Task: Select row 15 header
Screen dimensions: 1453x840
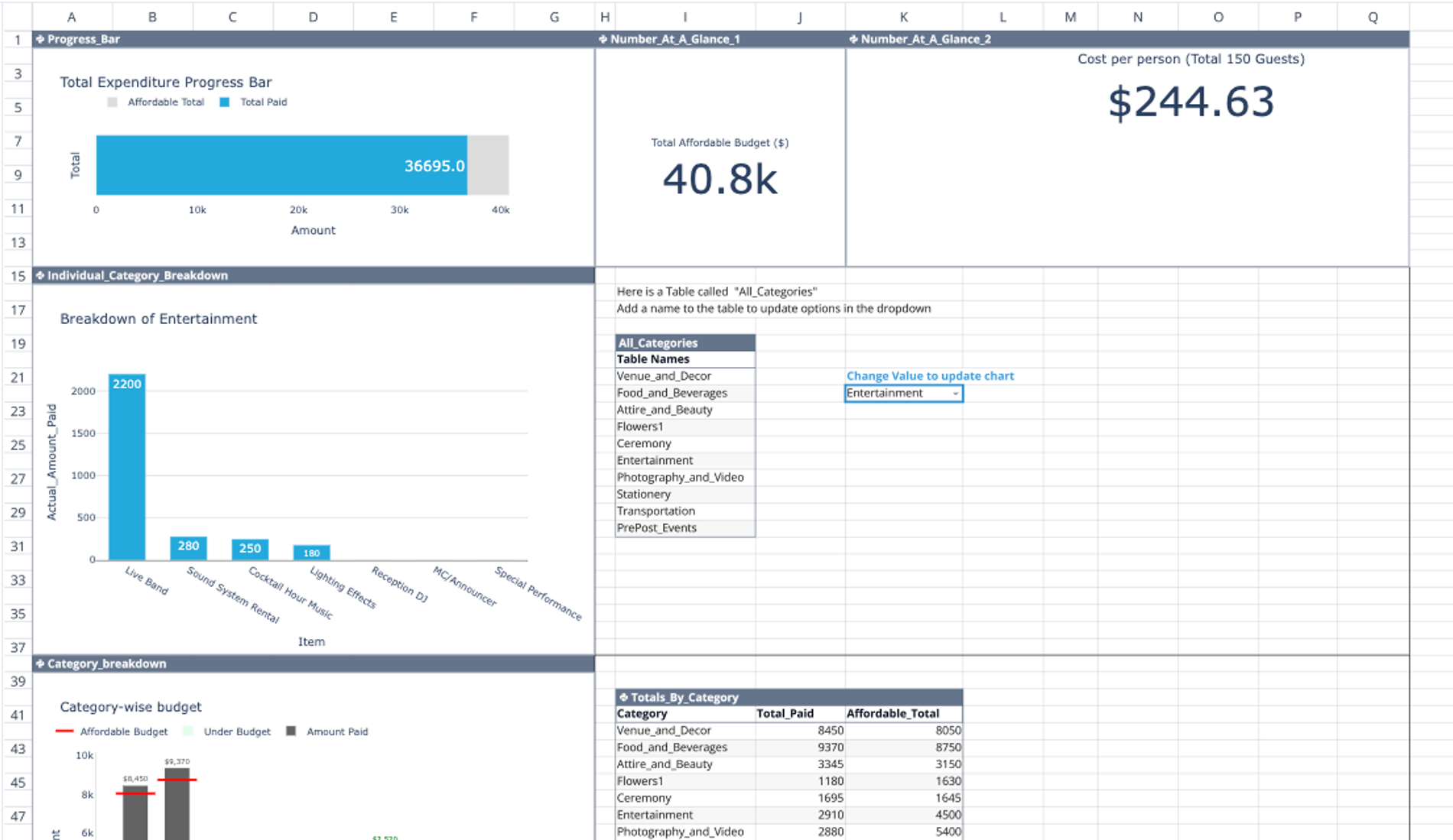Action: [x=17, y=275]
